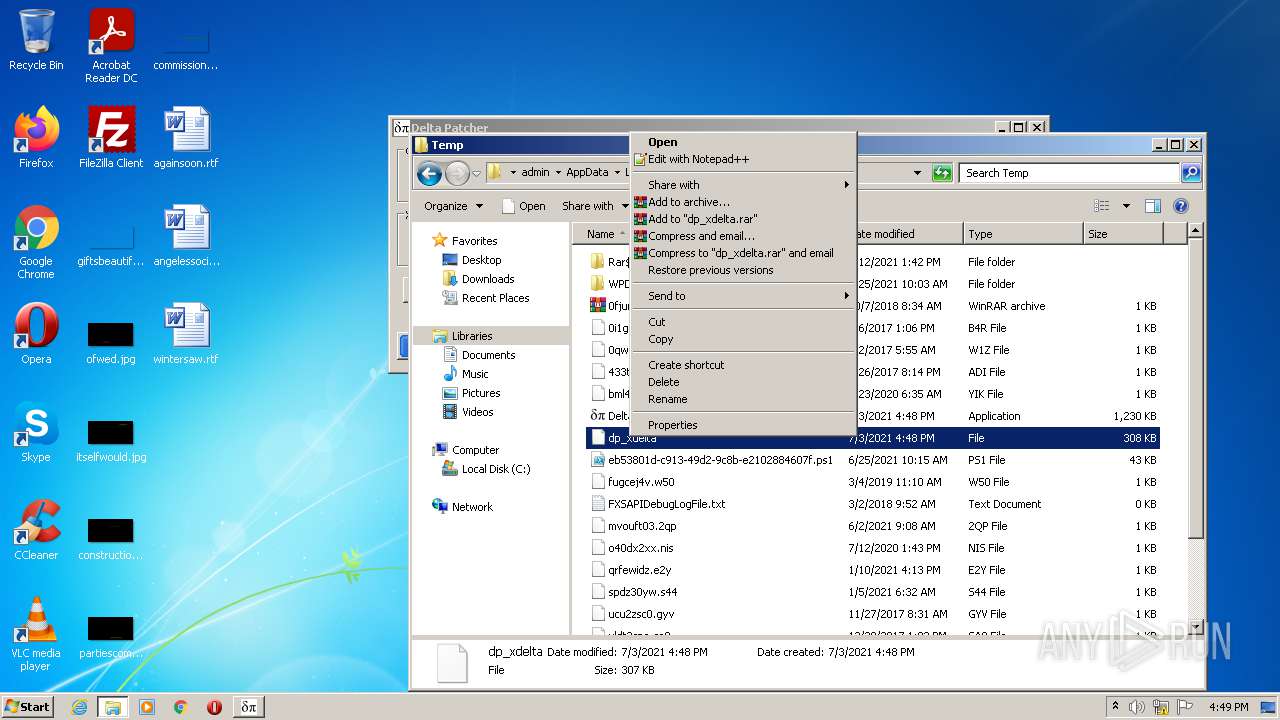This screenshot has width=1280, height=720.
Task: Click Windows Explorer taskbar icon
Action: 112,707
